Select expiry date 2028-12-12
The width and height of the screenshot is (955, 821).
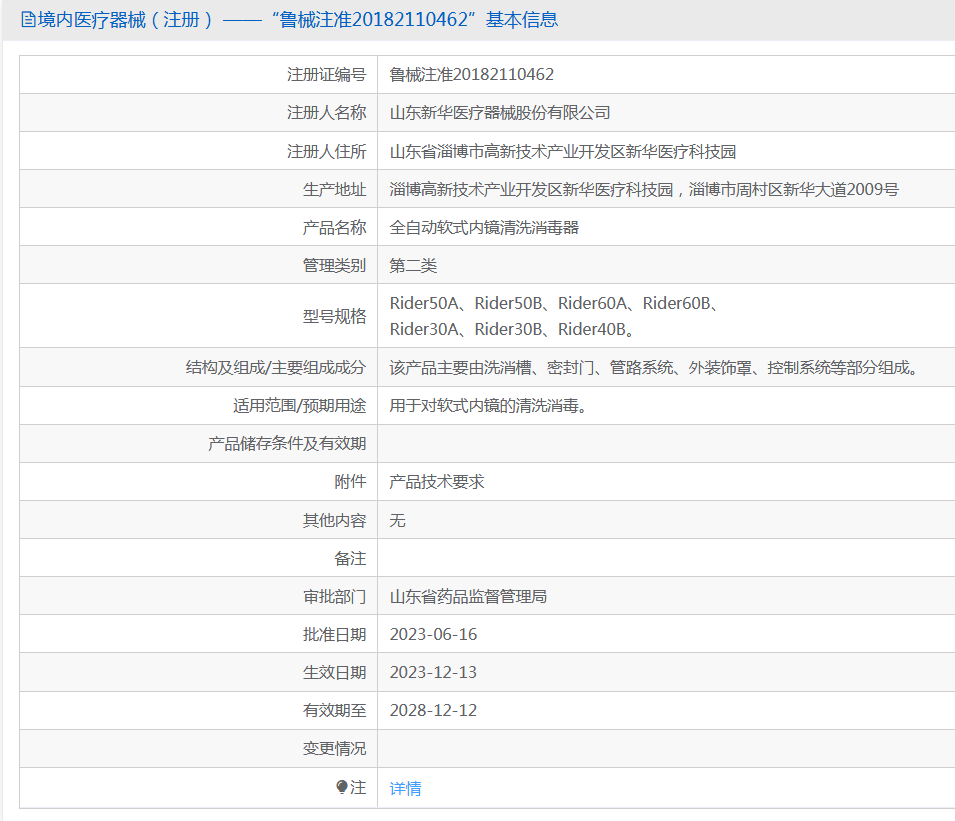(433, 710)
